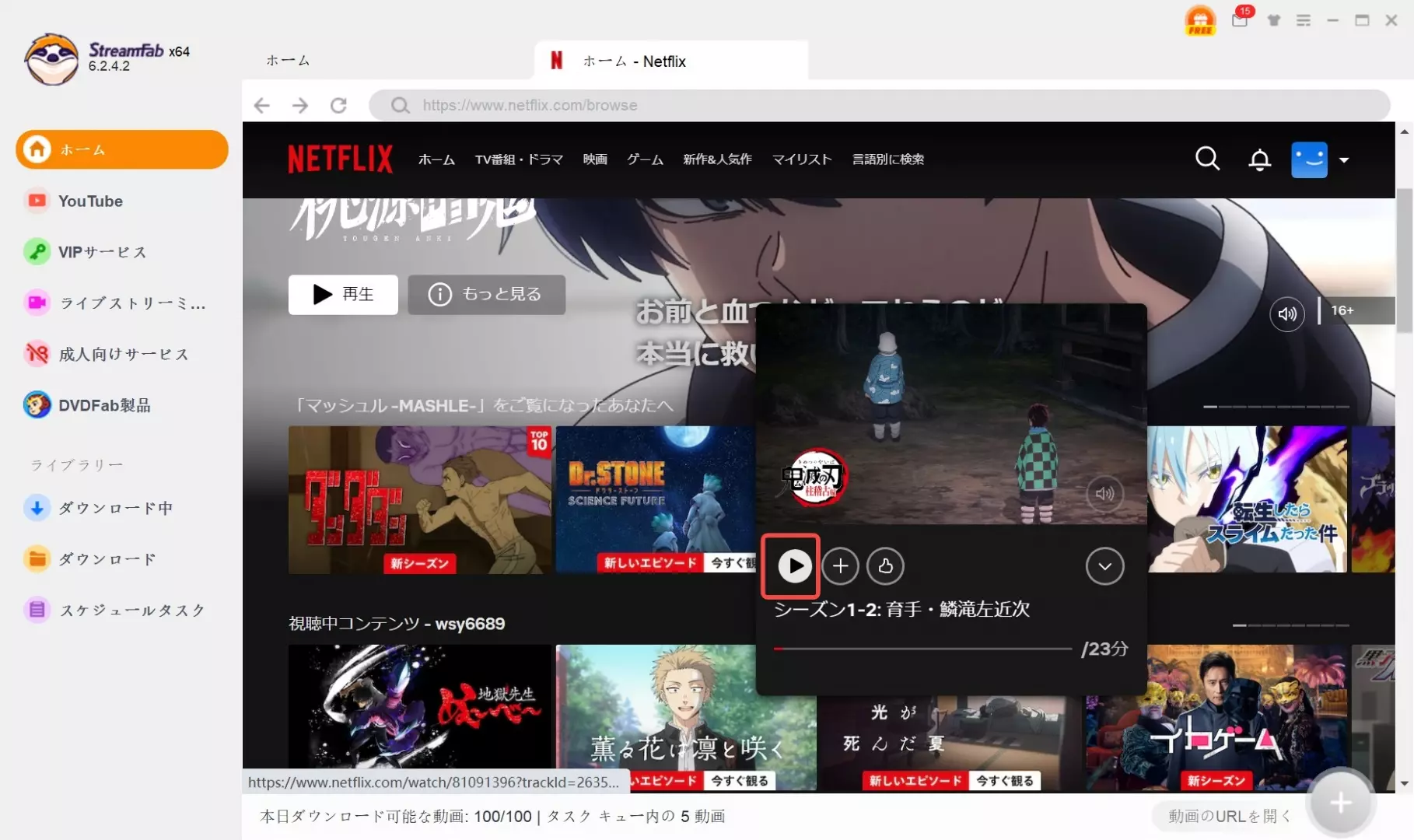The image size is (1414, 840).
Task: Open the cart icon with badge 15
Action: click(1241, 19)
